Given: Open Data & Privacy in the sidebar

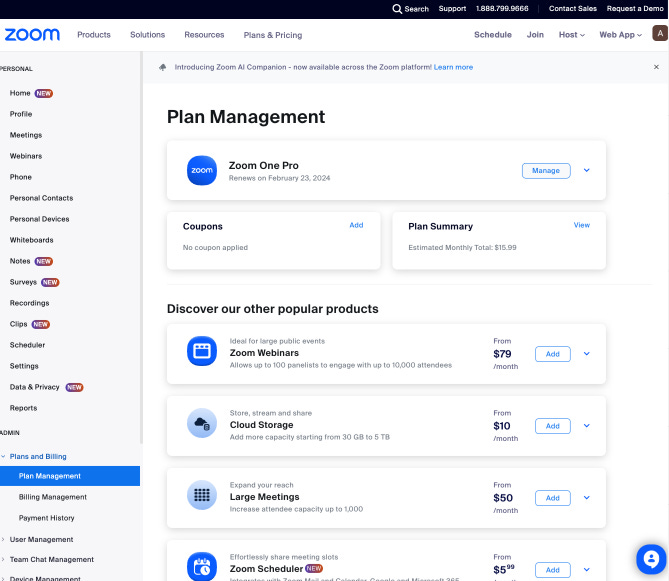Looking at the screenshot, I should pyautogui.click(x=35, y=387).
